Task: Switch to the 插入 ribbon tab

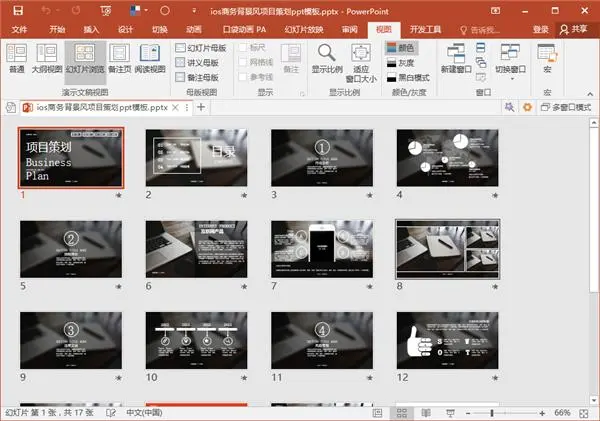Action: [91, 29]
